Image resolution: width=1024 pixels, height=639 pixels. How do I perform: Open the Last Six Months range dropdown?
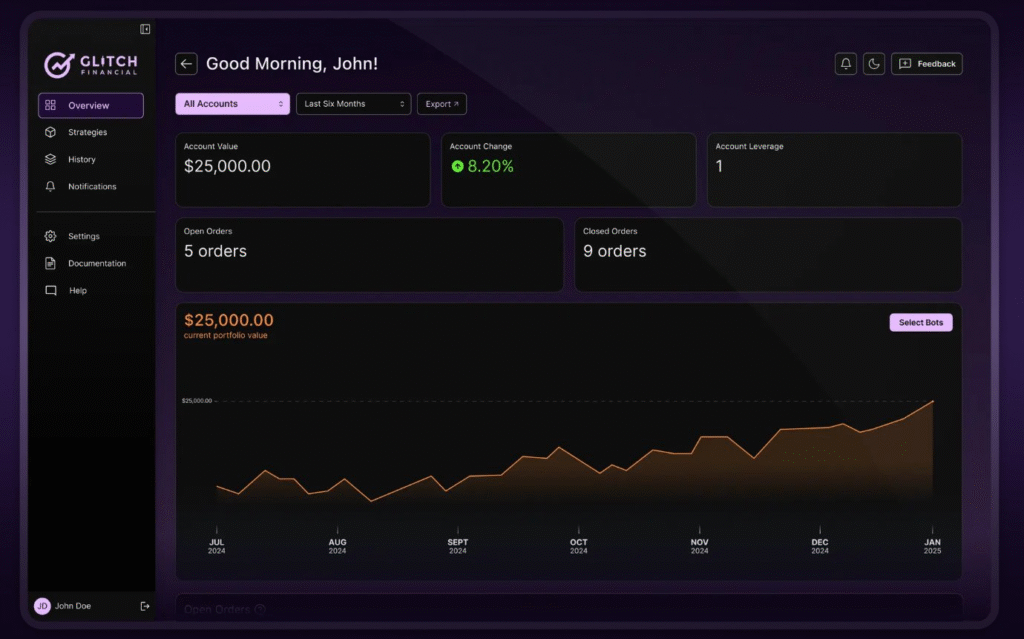353,104
